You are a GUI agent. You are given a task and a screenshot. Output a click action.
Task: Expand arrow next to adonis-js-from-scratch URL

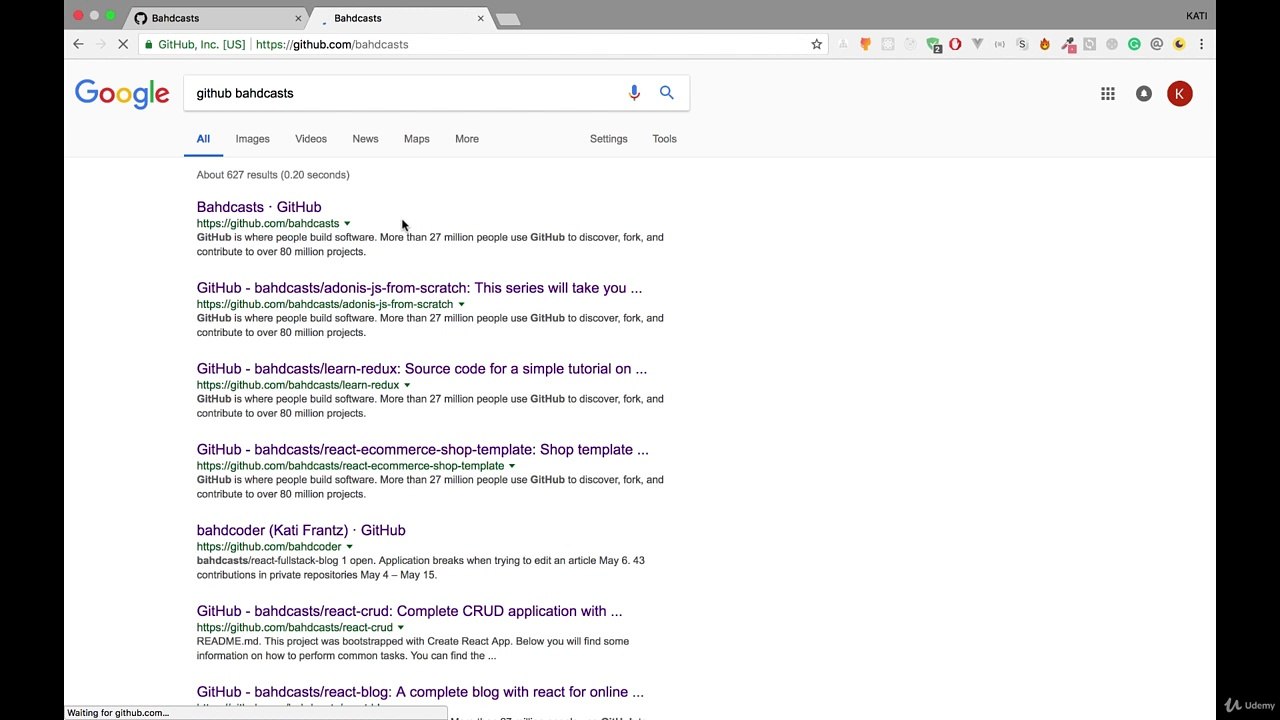(x=461, y=305)
